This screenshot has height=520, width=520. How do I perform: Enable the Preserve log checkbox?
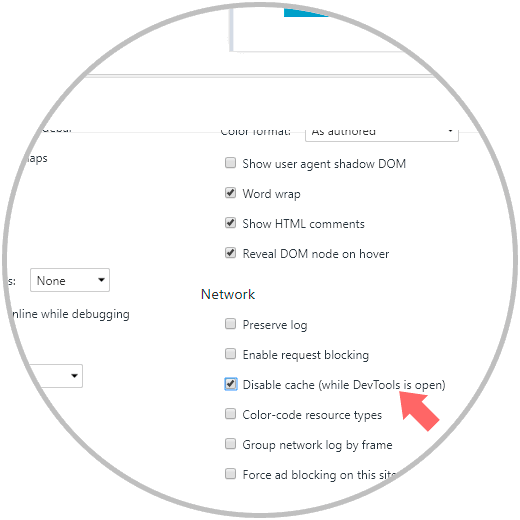230,324
